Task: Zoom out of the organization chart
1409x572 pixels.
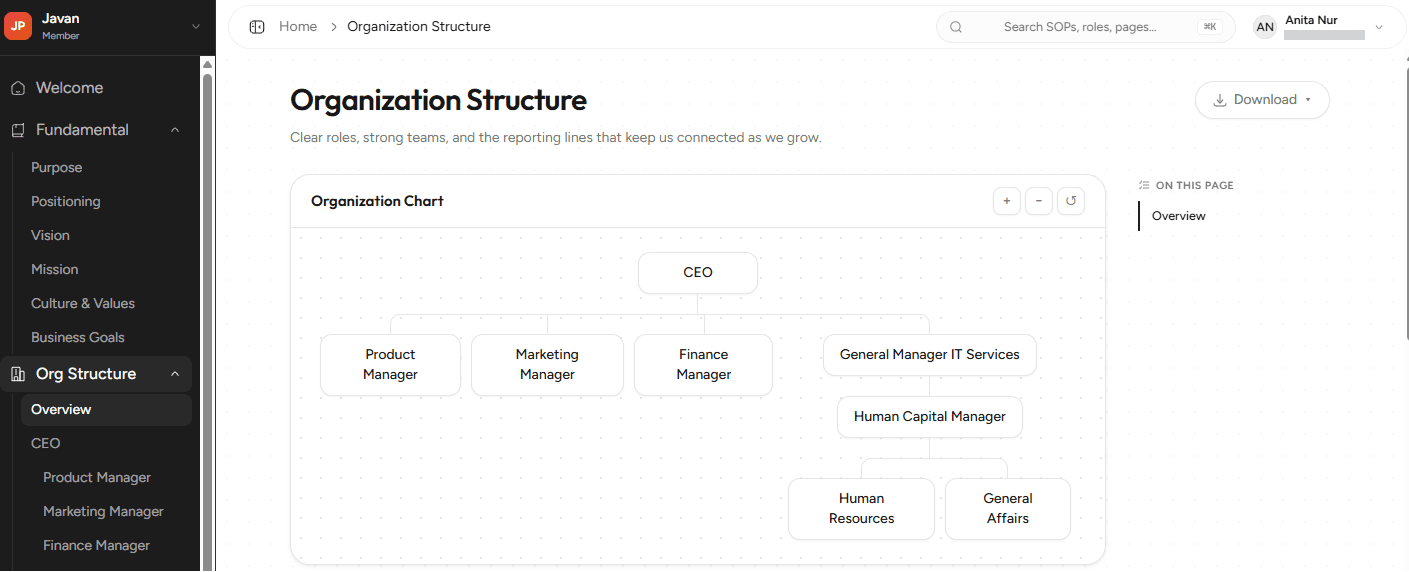Action: (1039, 201)
